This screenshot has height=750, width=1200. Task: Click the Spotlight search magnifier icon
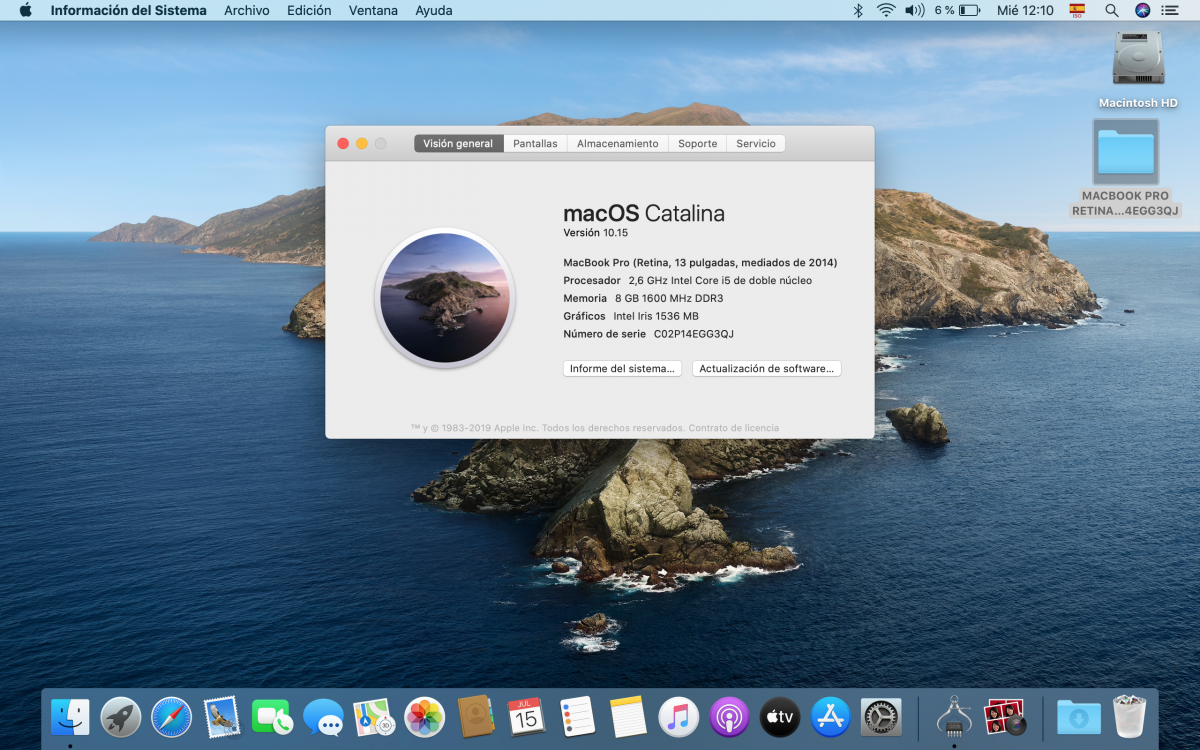coord(1111,10)
